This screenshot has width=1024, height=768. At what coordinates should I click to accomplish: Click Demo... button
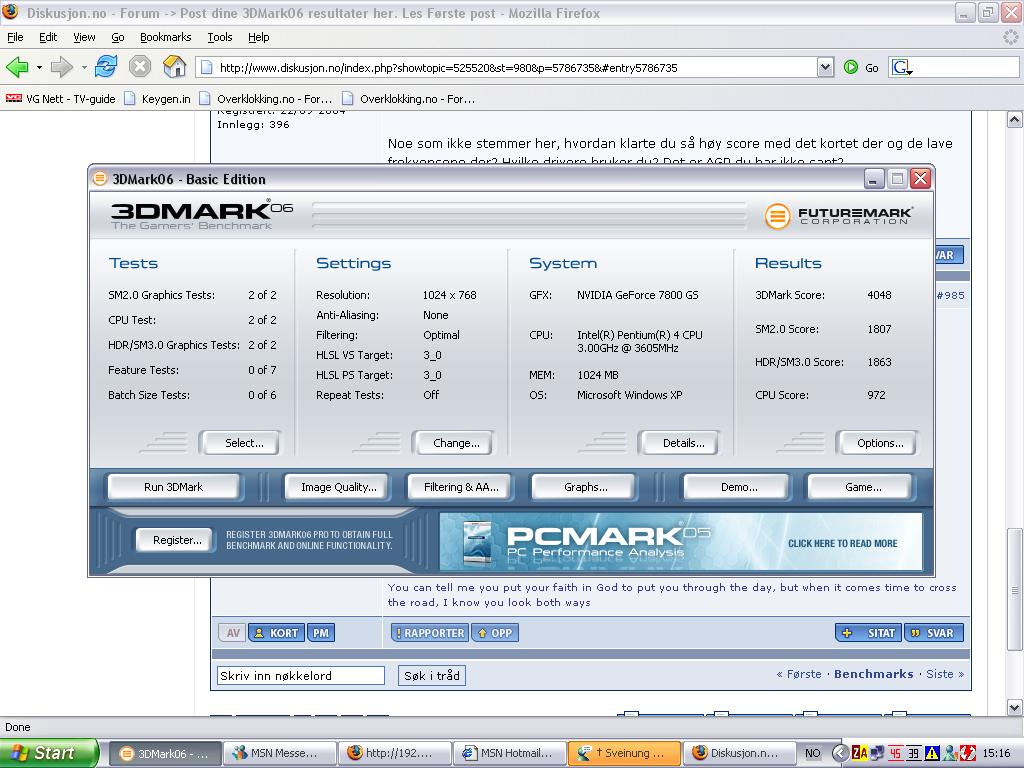pos(738,487)
